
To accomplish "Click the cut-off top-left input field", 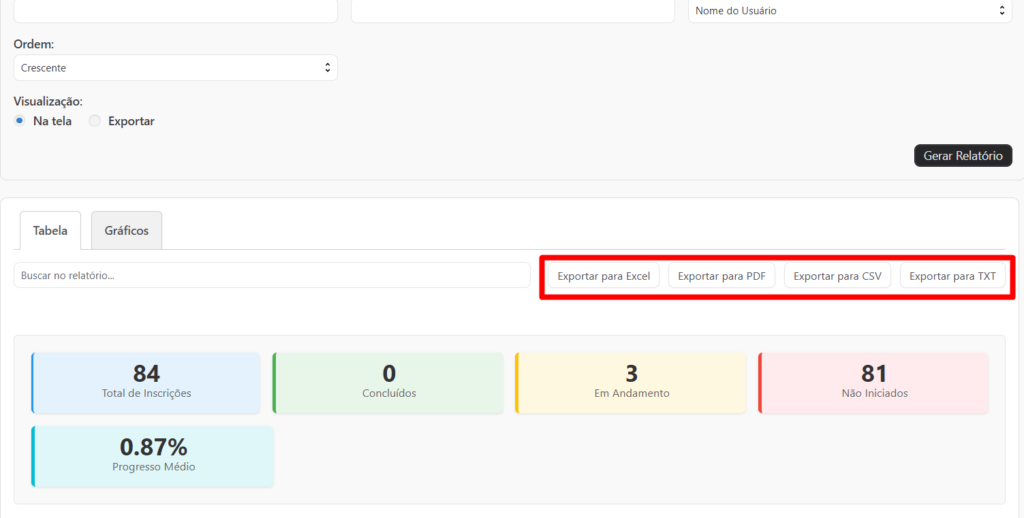I will pyautogui.click(x=175, y=11).
